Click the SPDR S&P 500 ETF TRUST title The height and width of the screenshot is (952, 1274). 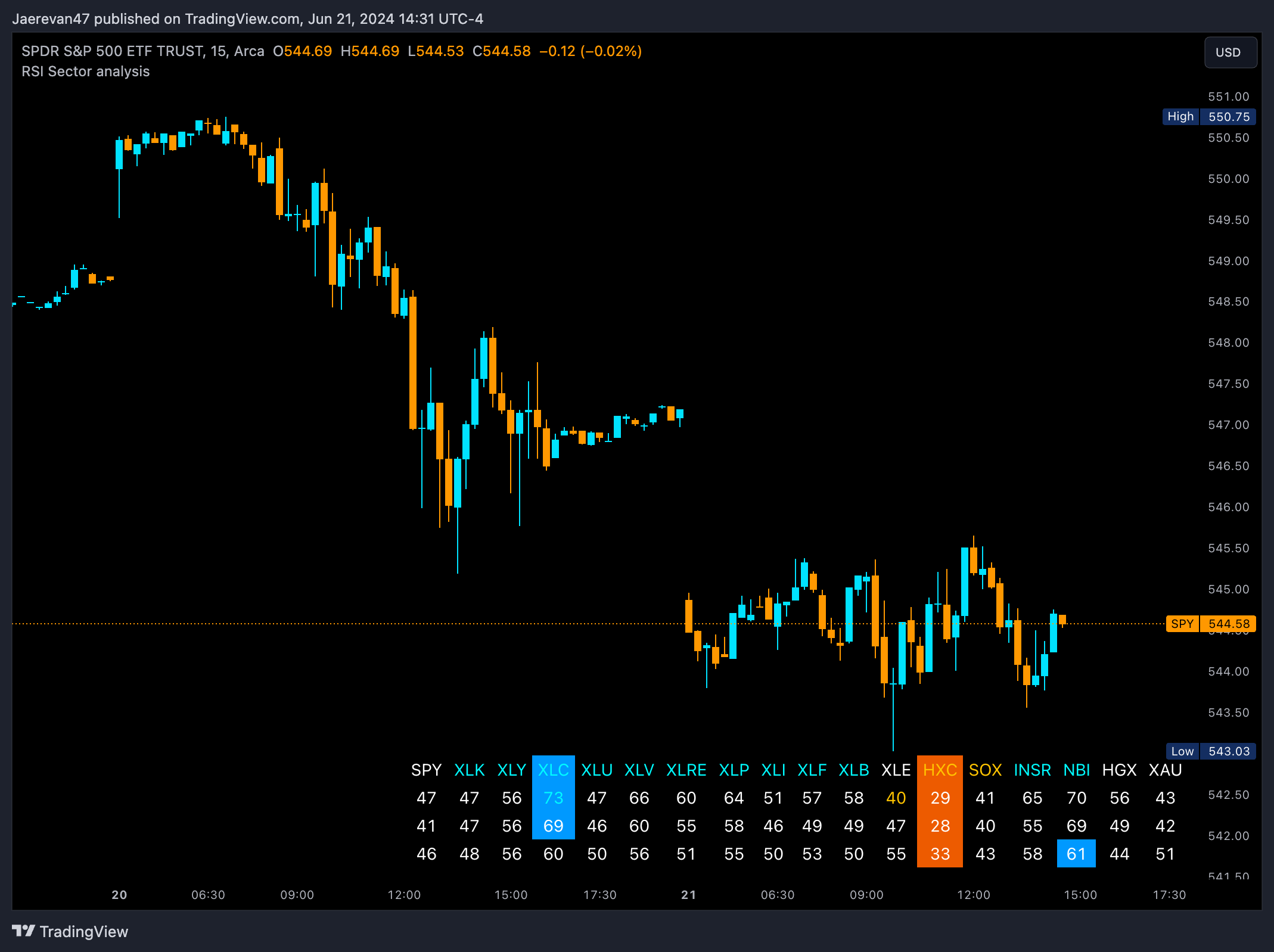(x=113, y=51)
